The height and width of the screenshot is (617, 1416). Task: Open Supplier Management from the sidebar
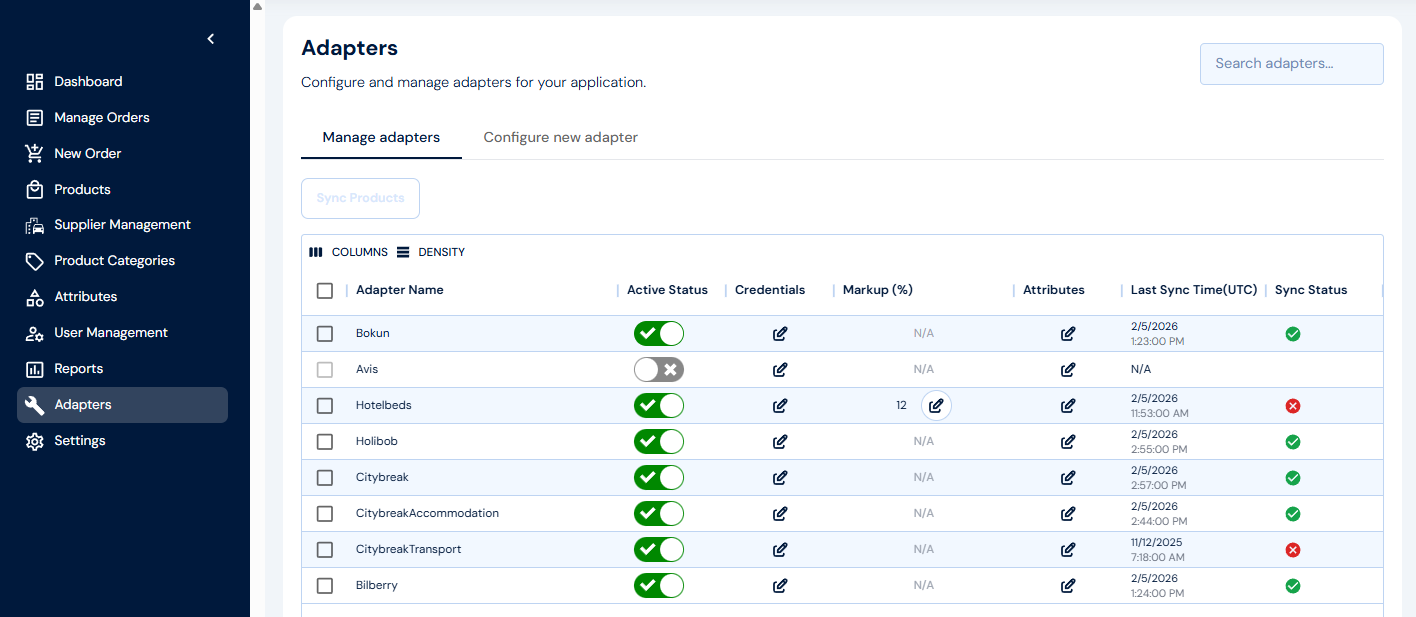point(122,225)
